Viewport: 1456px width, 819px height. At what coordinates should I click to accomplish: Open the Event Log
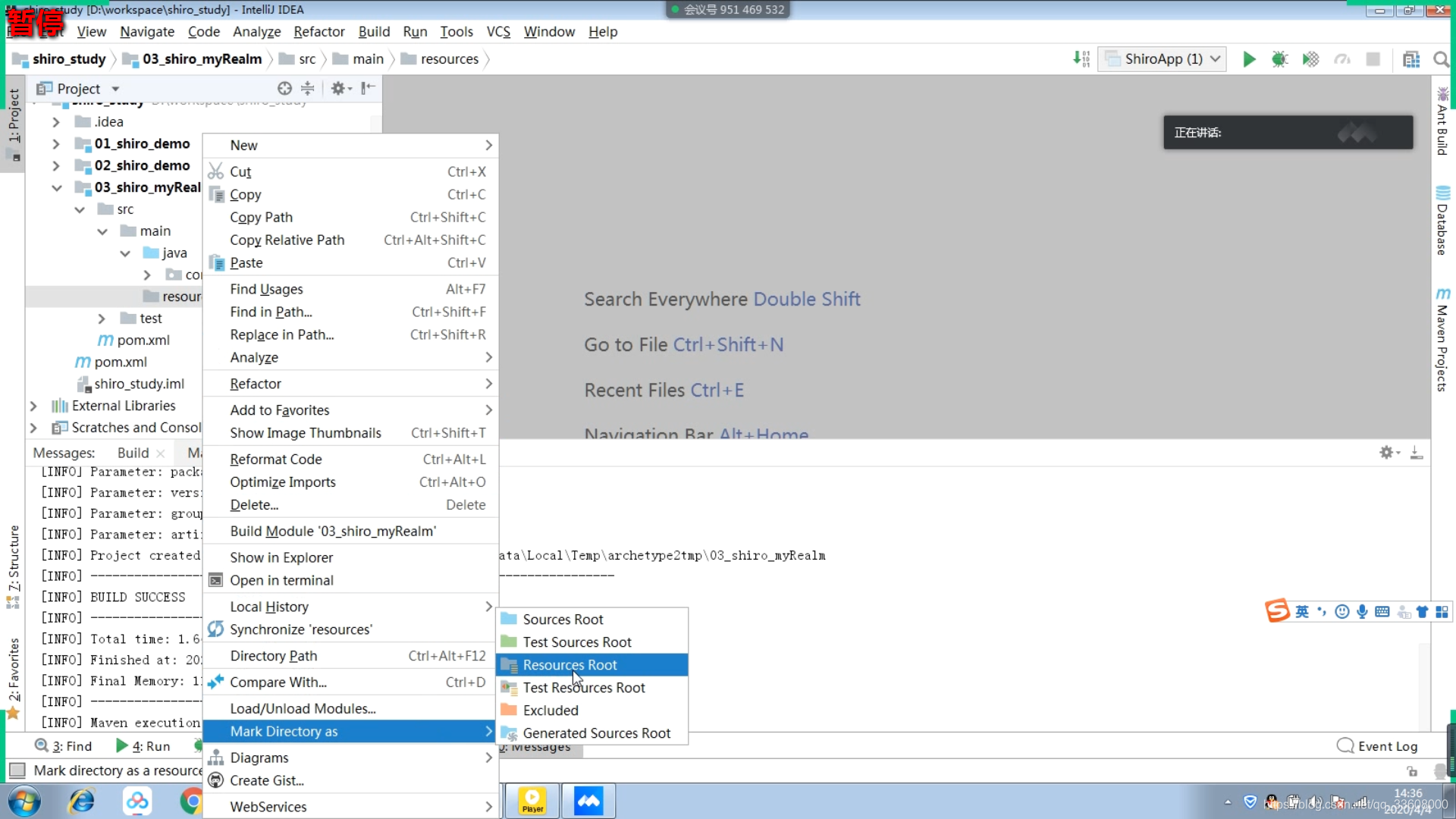click(x=1377, y=746)
